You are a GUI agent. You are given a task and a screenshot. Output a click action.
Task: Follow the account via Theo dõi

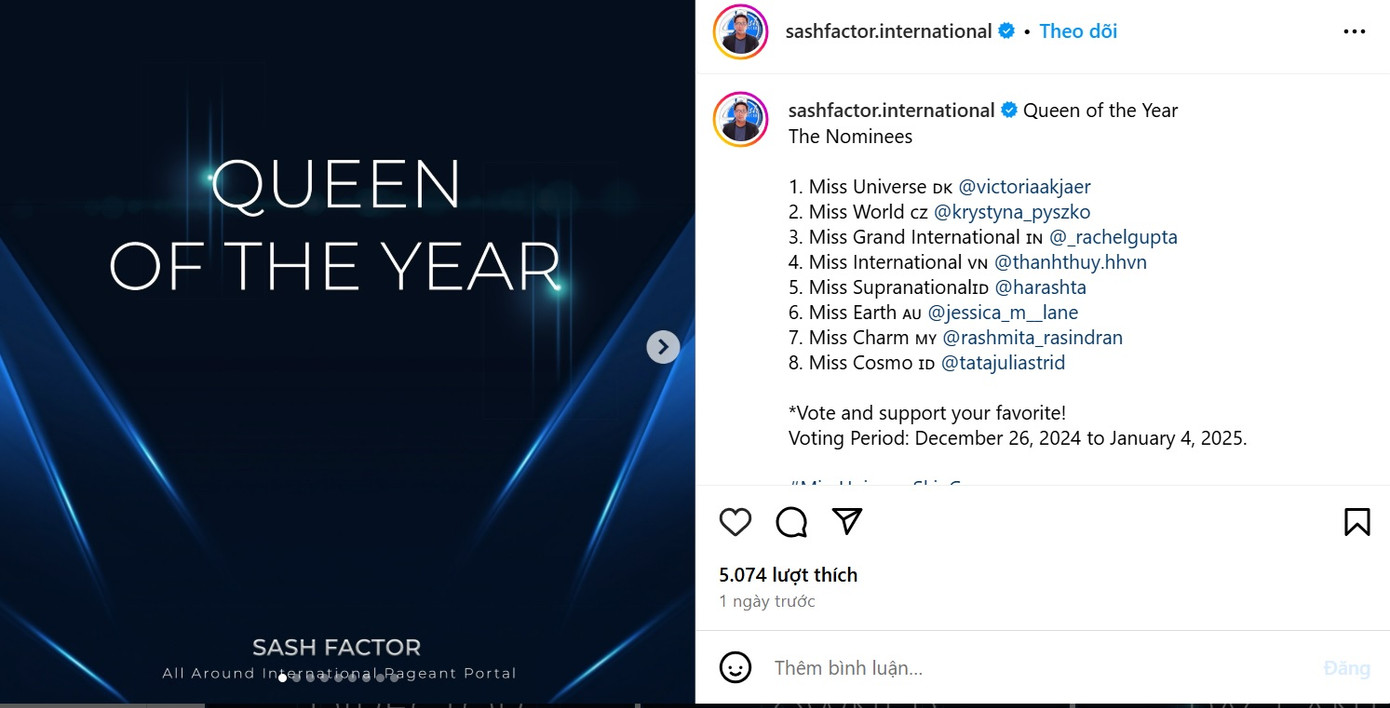pyautogui.click(x=1078, y=31)
